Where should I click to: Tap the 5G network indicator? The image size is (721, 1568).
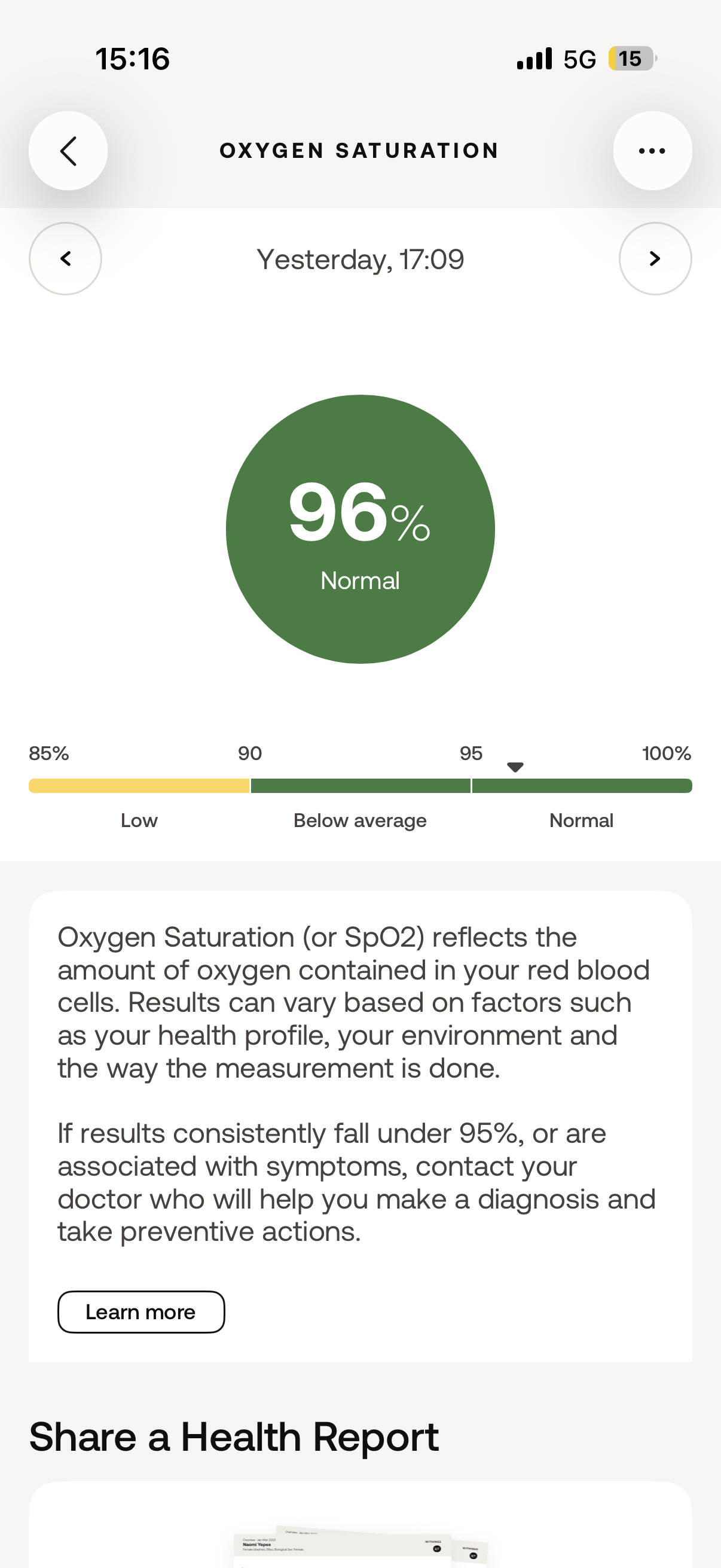click(x=579, y=60)
